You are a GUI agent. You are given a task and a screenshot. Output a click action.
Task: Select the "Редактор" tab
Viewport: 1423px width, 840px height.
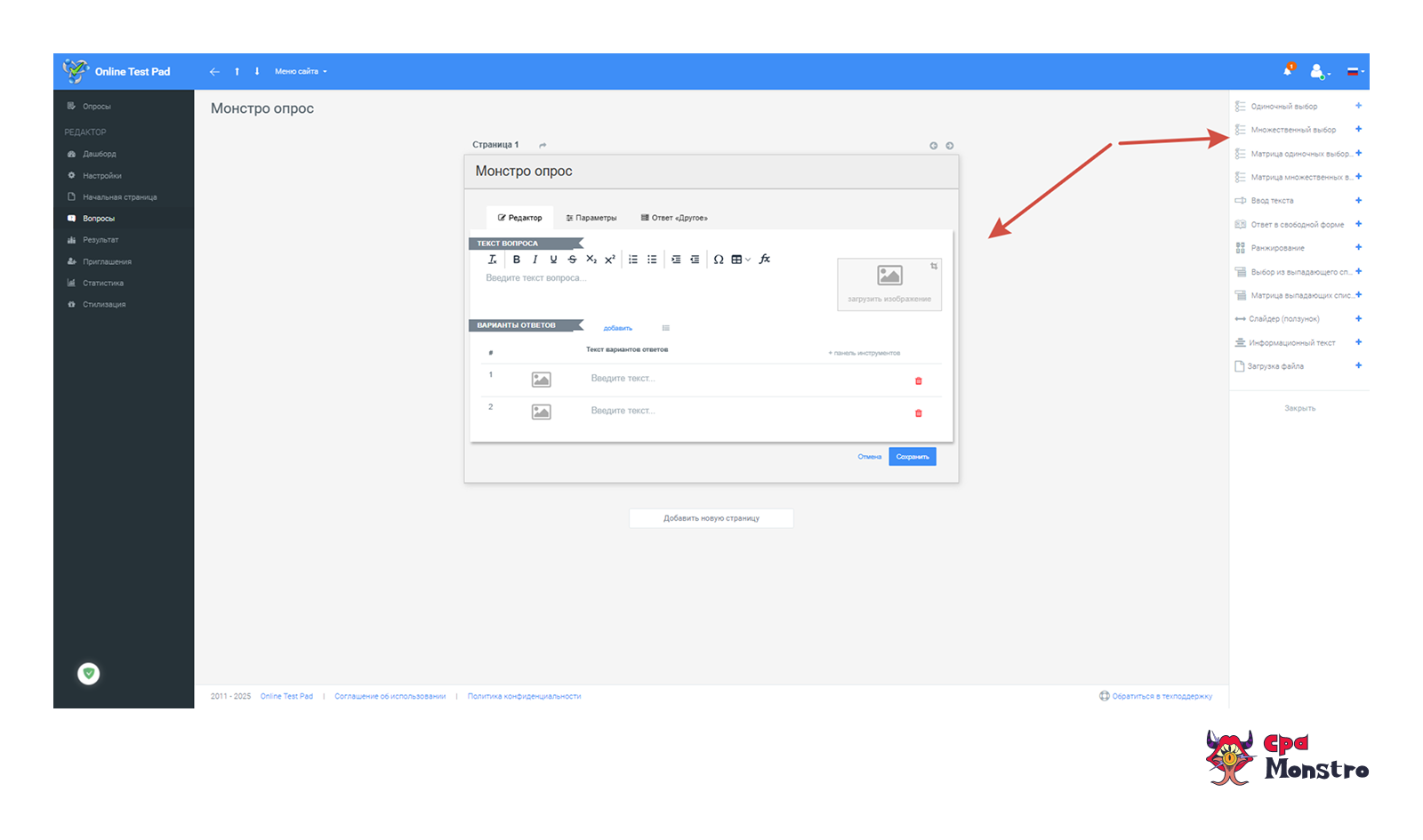pos(519,218)
